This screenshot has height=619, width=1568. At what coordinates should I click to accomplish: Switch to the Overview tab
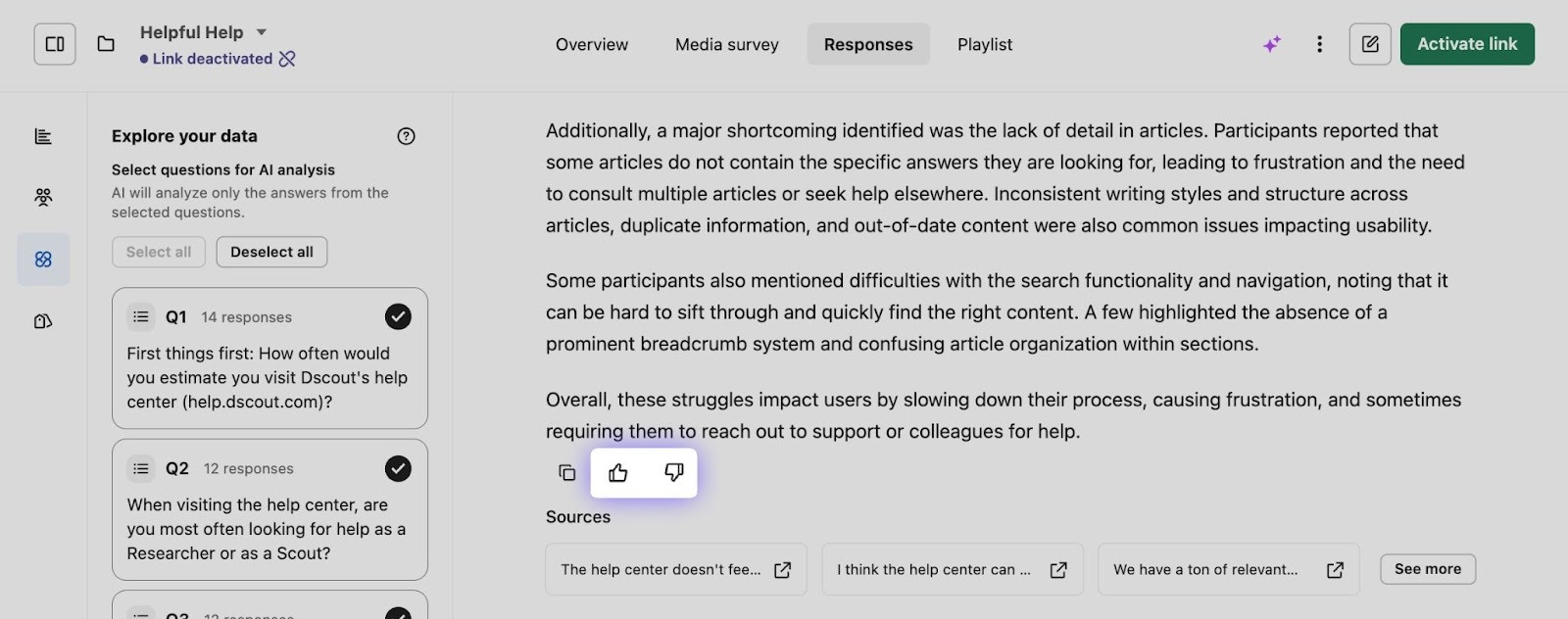point(592,44)
